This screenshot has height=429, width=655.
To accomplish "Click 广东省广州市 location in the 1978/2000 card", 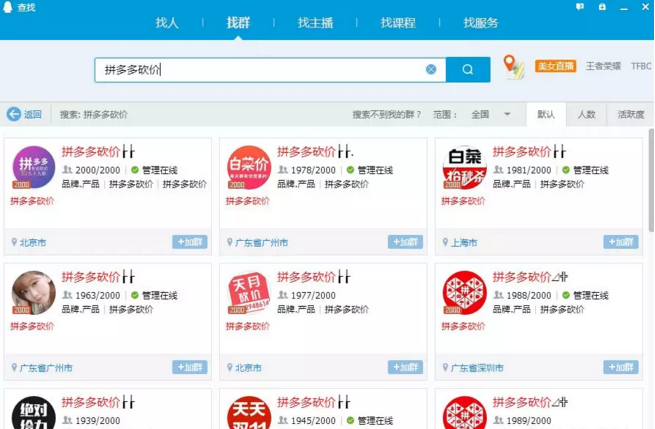I will point(261,242).
